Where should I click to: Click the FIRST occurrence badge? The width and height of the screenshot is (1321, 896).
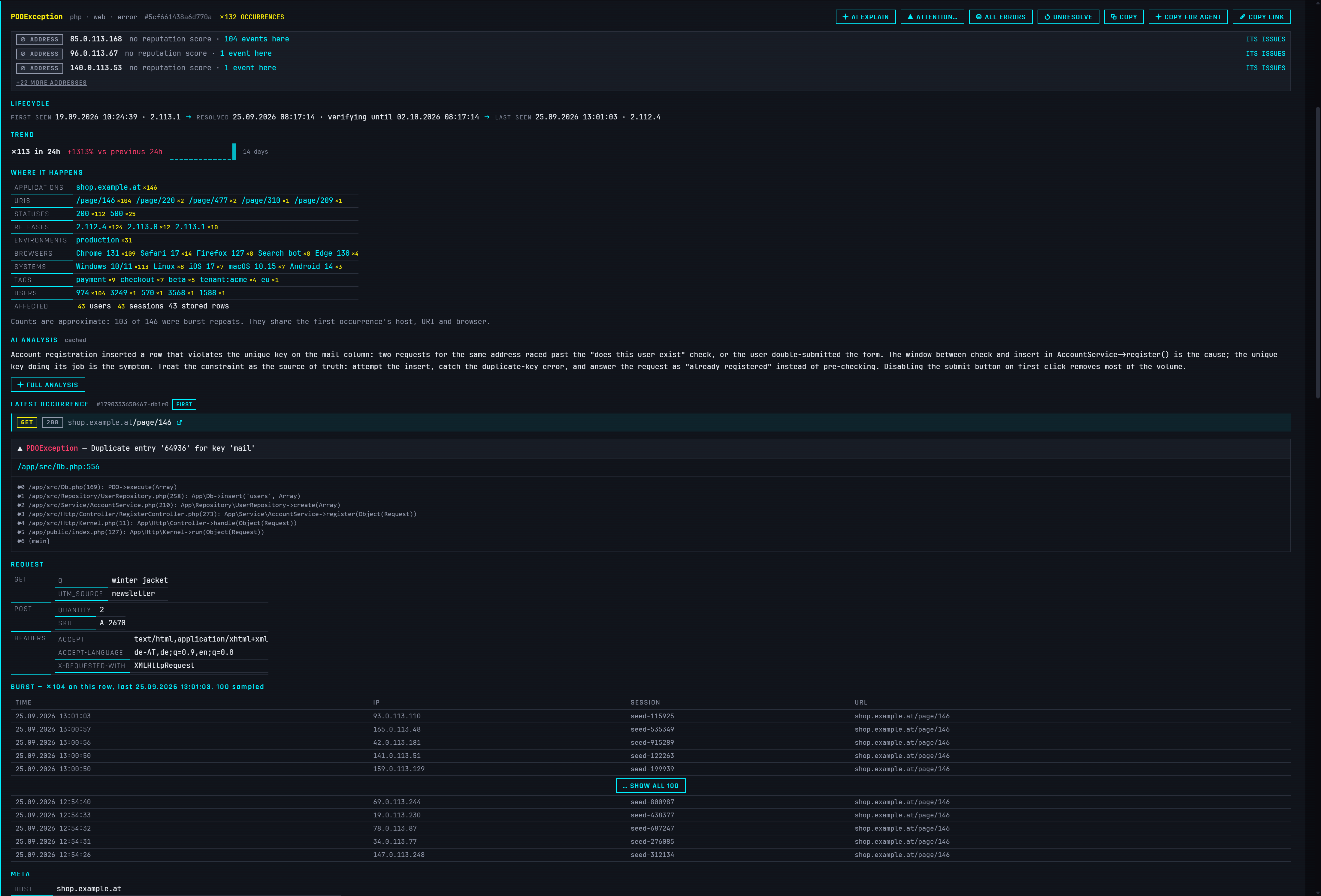[x=184, y=404]
